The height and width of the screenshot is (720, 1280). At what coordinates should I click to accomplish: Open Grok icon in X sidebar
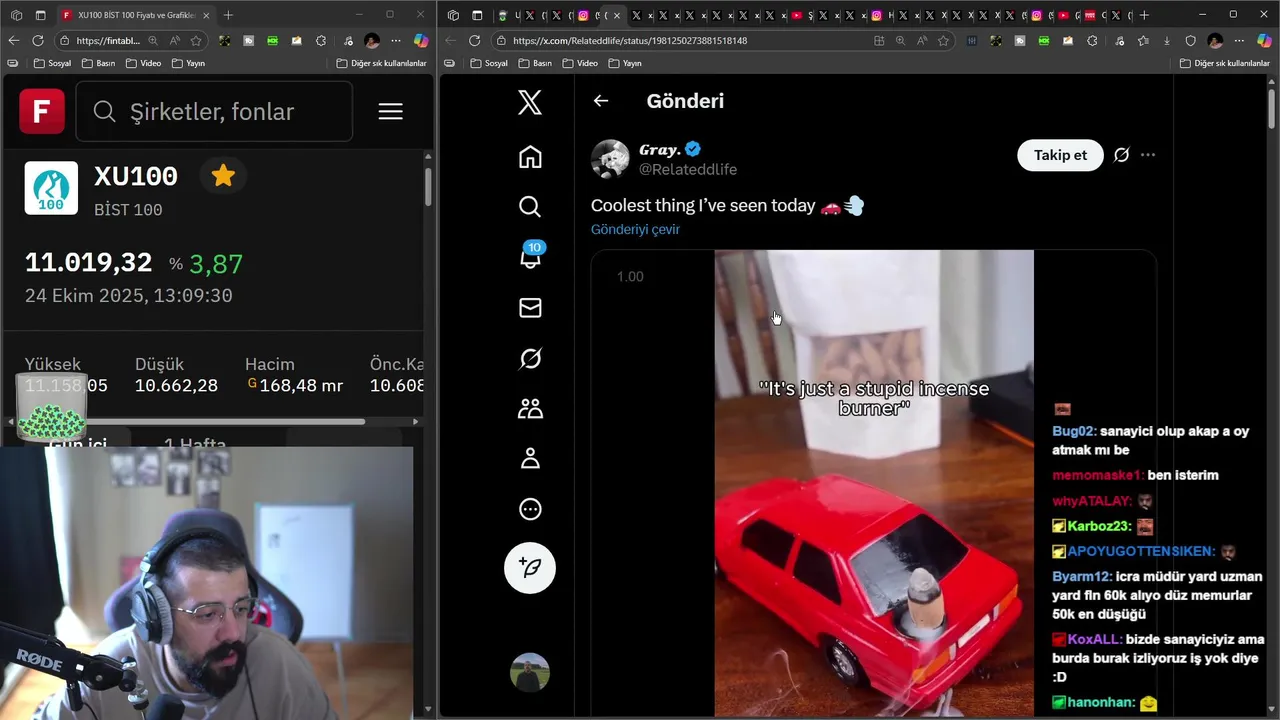tap(530, 358)
